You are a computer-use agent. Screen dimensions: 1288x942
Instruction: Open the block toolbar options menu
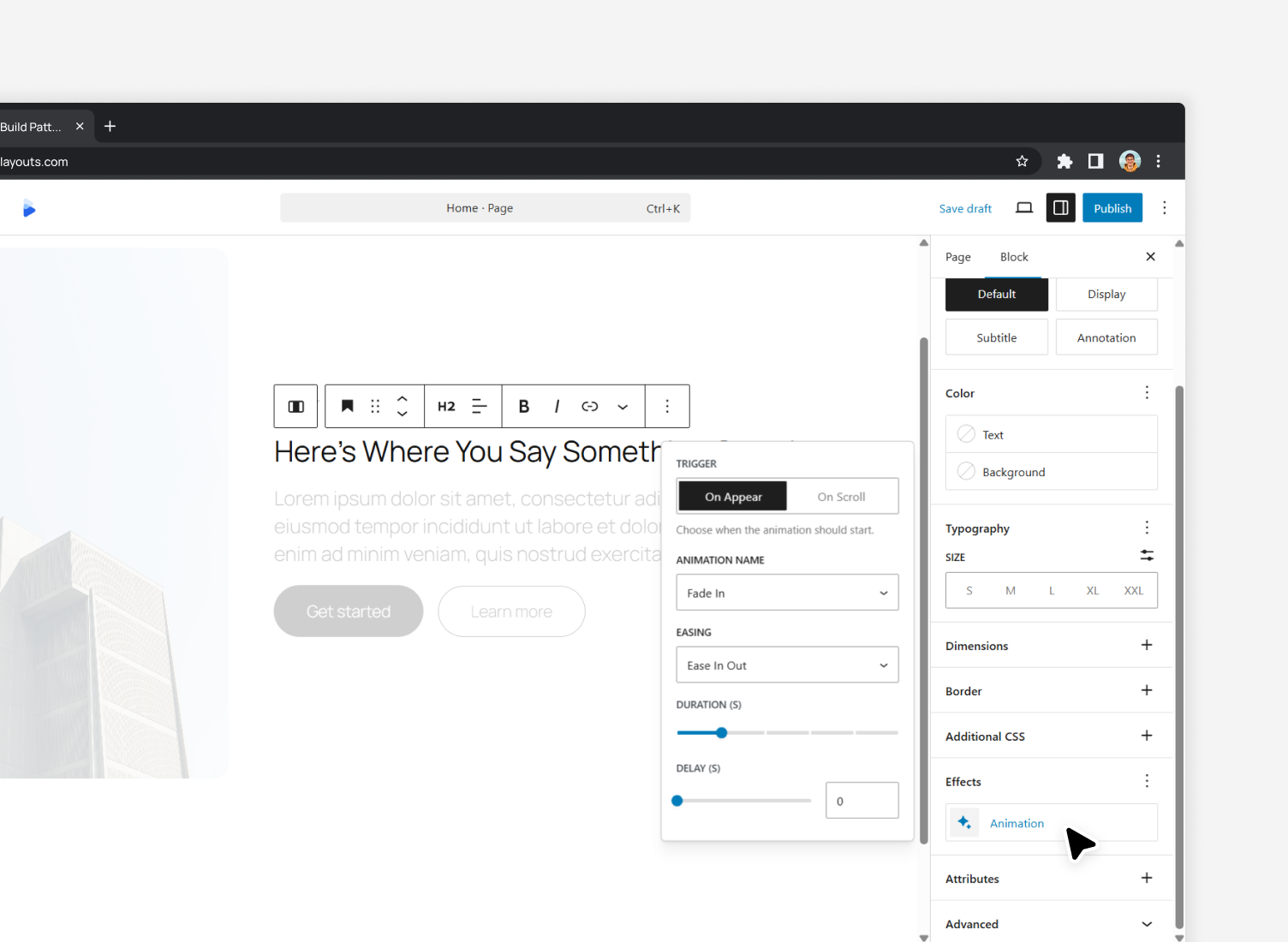667,407
